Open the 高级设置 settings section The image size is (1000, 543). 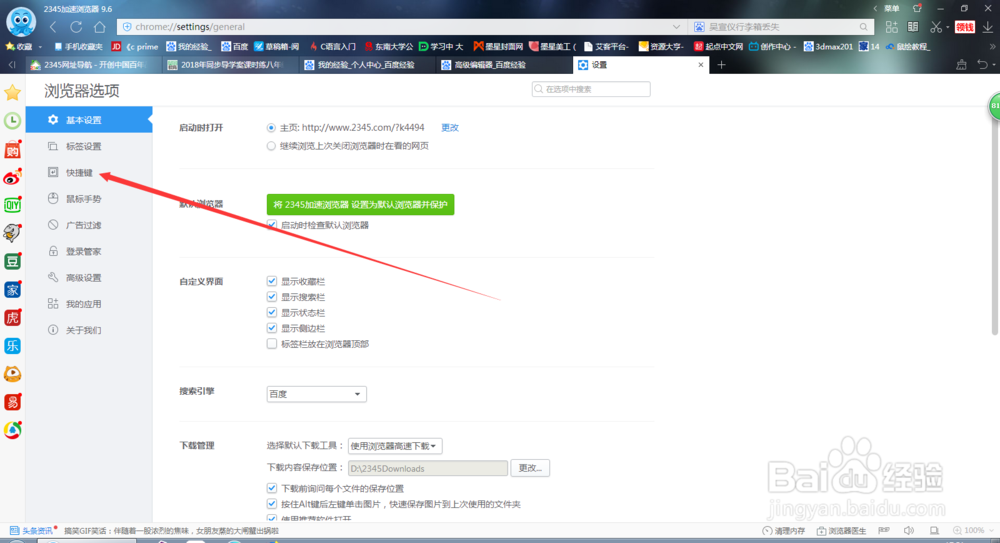tap(89, 278)
